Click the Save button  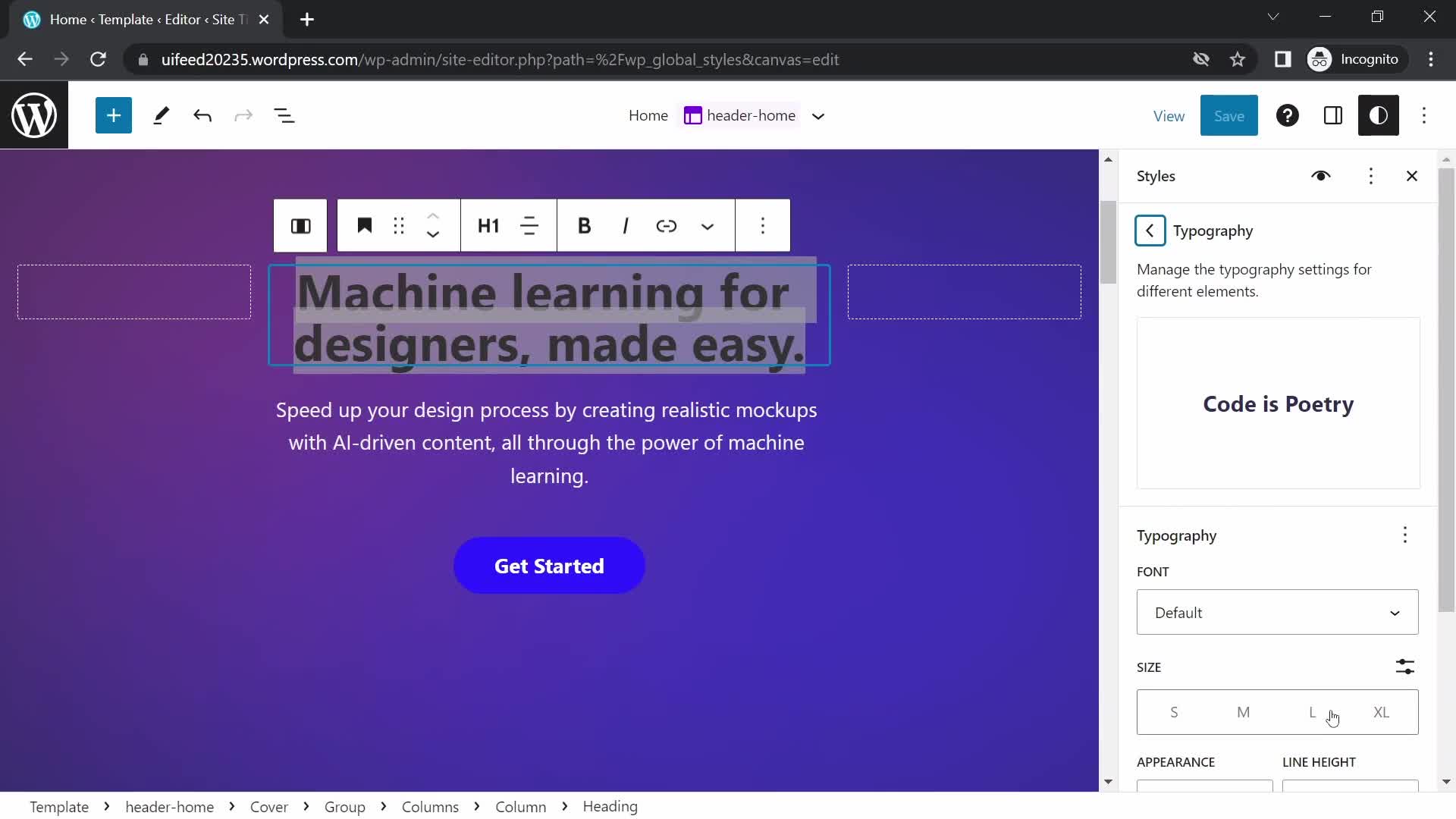tap(1229, 115)
